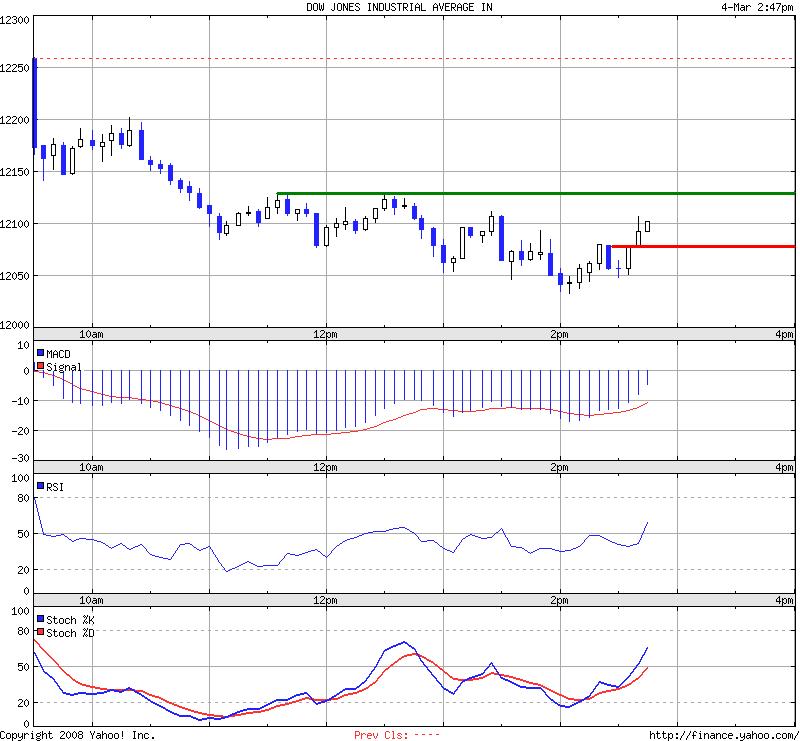Viewport: 800px width, 741px height.
Task: Select the -30 label on MACD axis
Action: [x=20, y=458]
